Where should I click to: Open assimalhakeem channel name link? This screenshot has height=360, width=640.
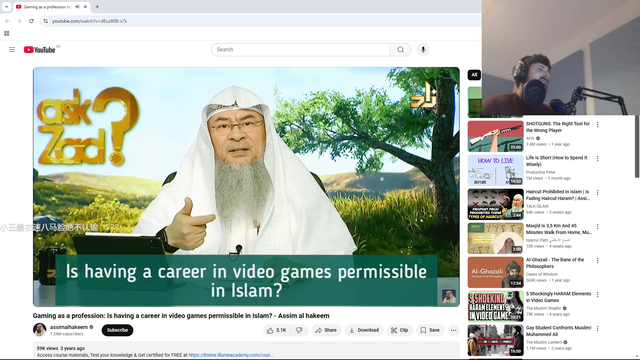click(x=69, y=327)
